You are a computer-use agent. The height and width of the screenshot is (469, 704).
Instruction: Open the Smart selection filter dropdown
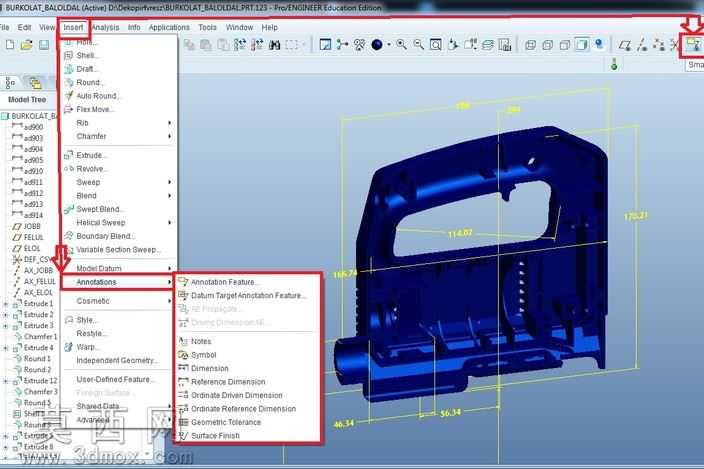point(695,65)
